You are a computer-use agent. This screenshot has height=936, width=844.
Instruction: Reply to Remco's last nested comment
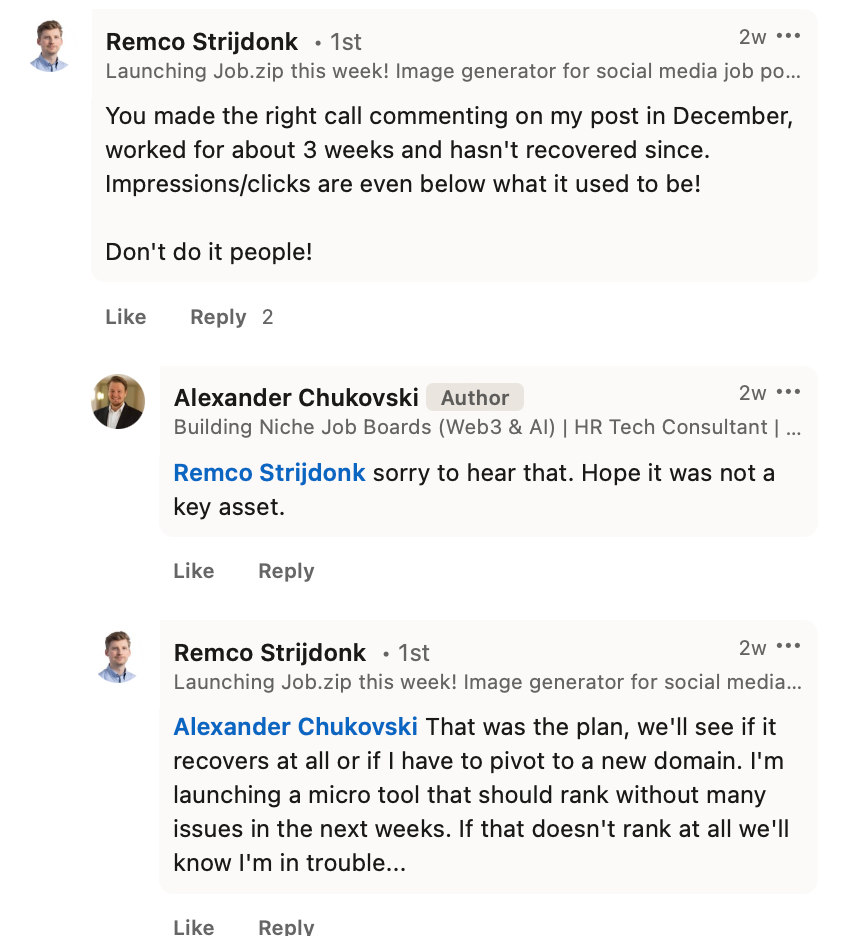point(286,926)
